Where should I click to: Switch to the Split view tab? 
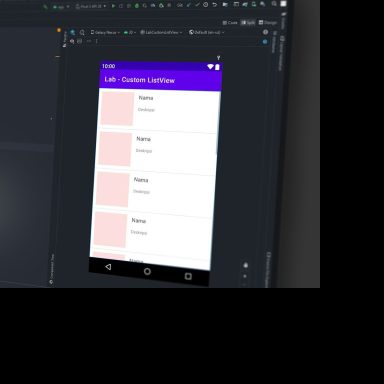[x=248, y=23]
